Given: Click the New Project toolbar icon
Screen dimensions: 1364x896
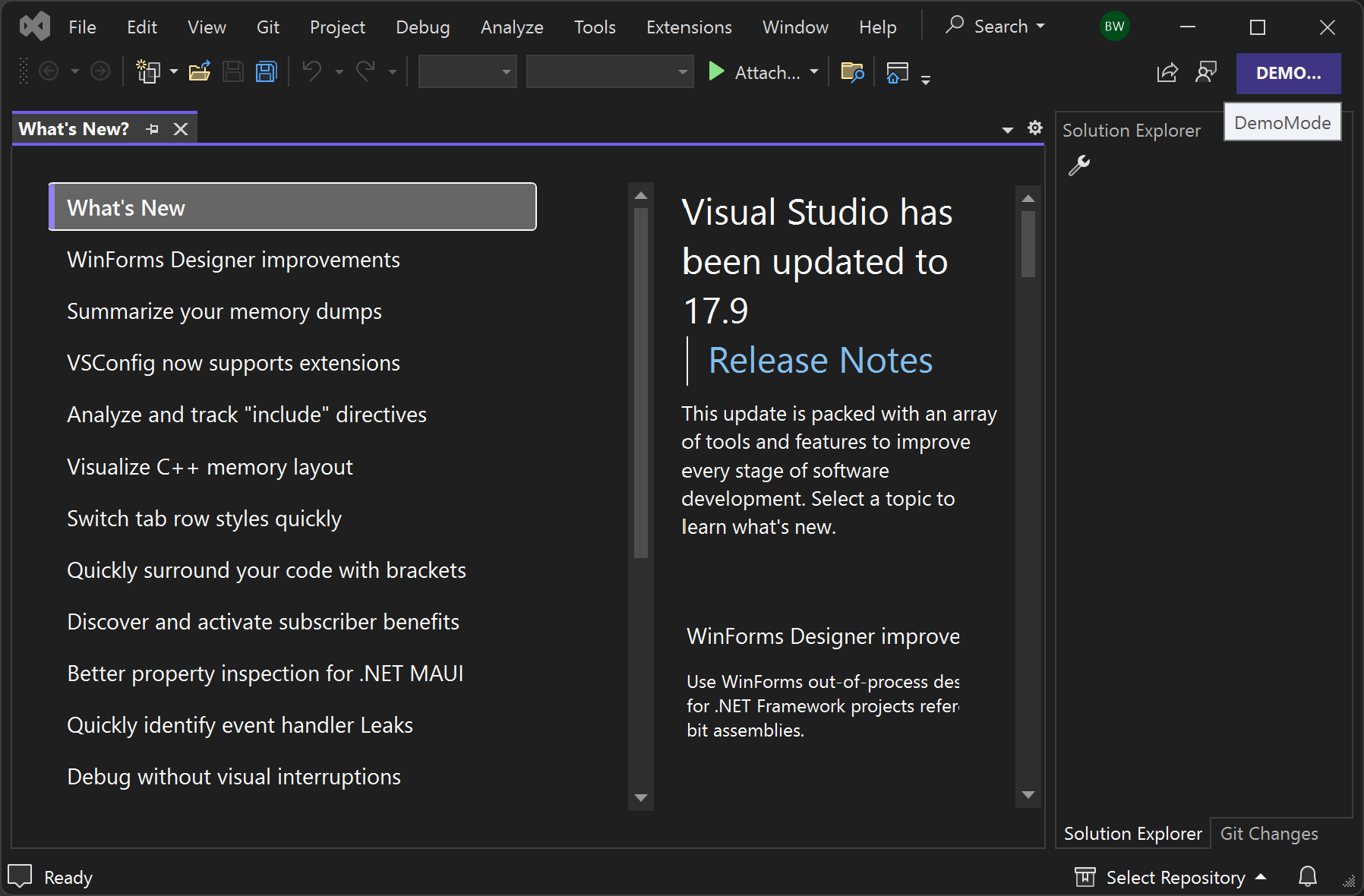Looking at the screenshot, I should (147, 71).
